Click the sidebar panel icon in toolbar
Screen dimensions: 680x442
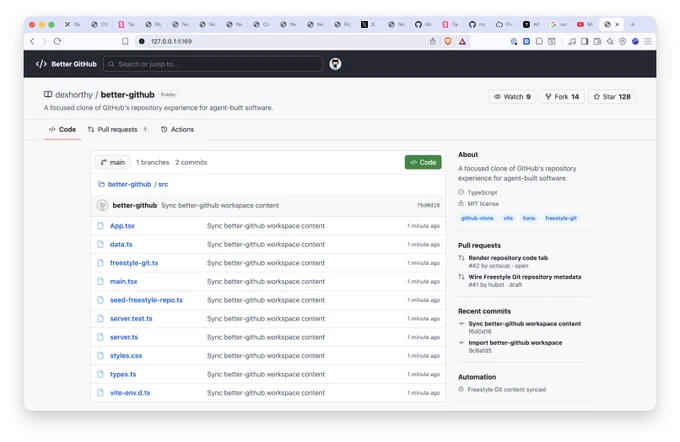585,41
